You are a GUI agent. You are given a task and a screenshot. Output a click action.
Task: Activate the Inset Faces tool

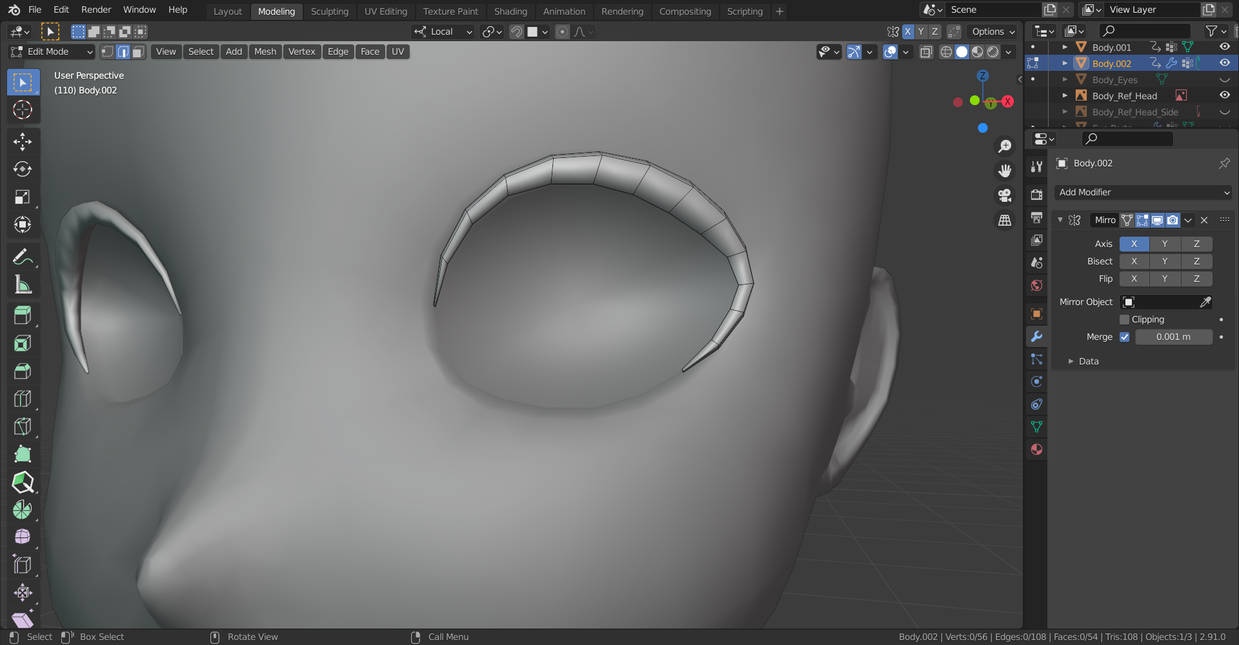point(22,344)
